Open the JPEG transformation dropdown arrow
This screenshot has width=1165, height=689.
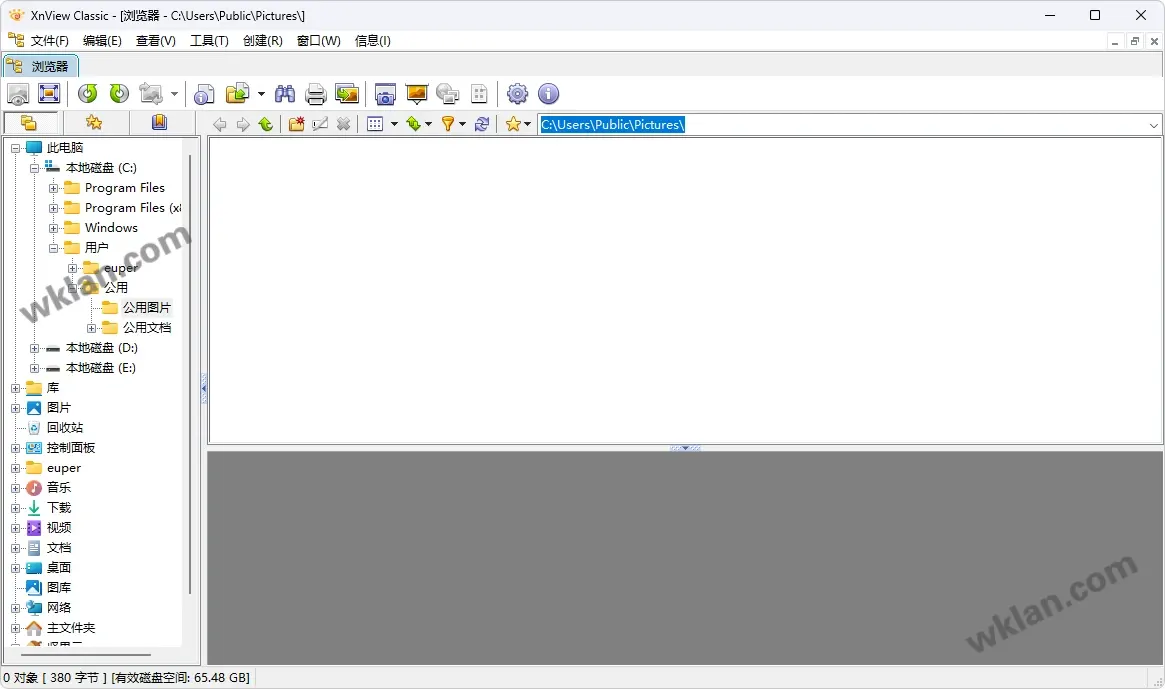pyautogui.click(x=175, y=94)
